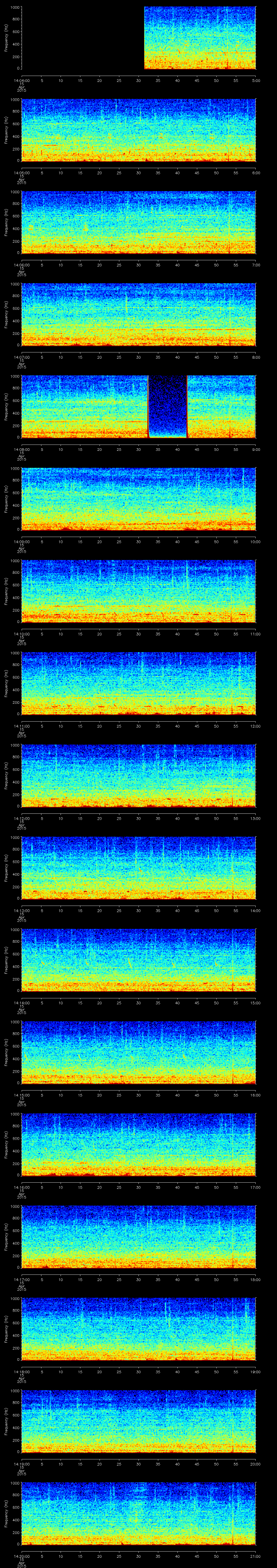Click the '13:00' end time label
This screenshot has width=277, height=1568.
[x=255, y=818]
